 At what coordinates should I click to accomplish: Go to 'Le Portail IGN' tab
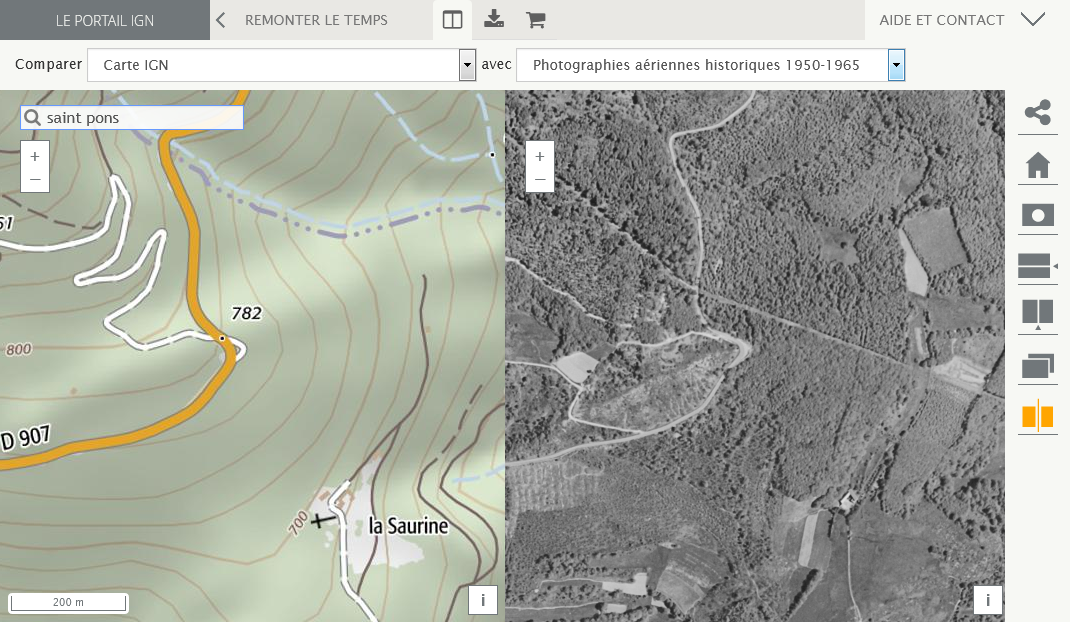105,20
